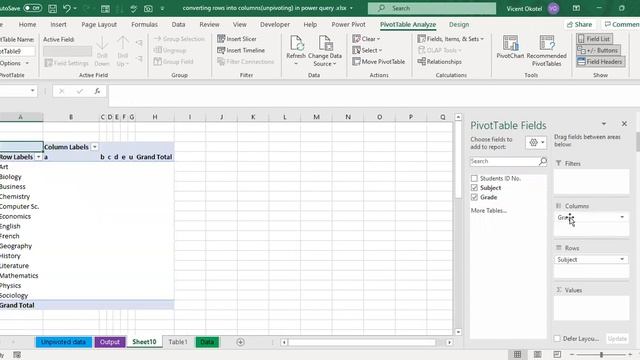Click the More Tables link
This screenshot has height=360, width=640.
click(489, 211)
